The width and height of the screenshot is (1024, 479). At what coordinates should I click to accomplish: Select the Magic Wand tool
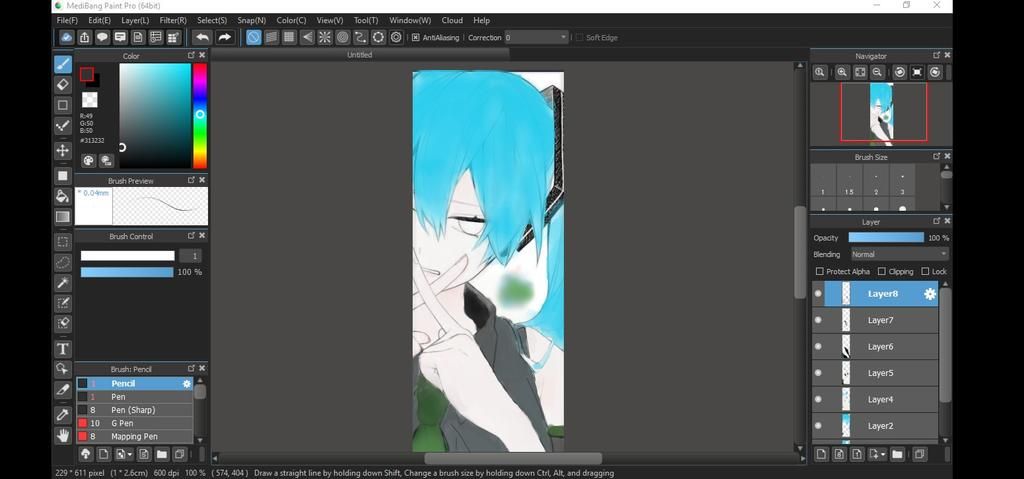pyautogui.click(x=63, y=282)
